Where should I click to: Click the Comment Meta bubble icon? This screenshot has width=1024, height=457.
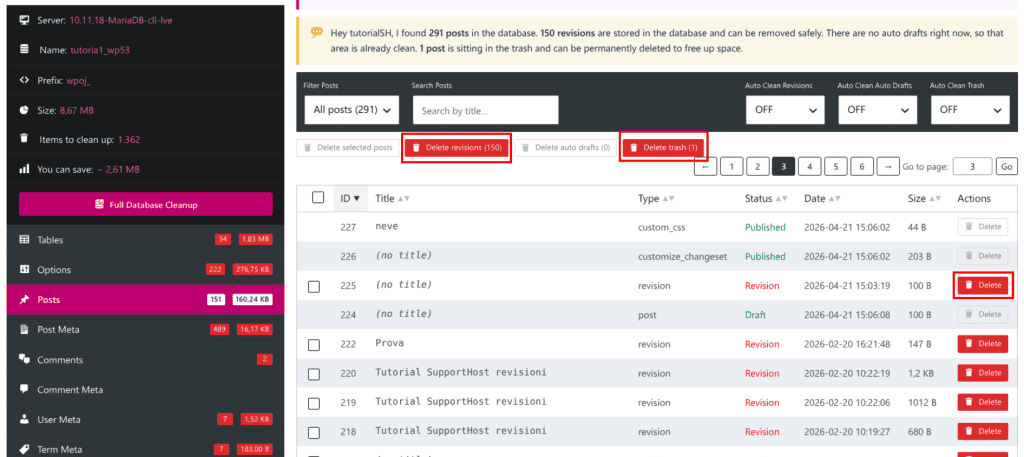(x=24, y=389)
